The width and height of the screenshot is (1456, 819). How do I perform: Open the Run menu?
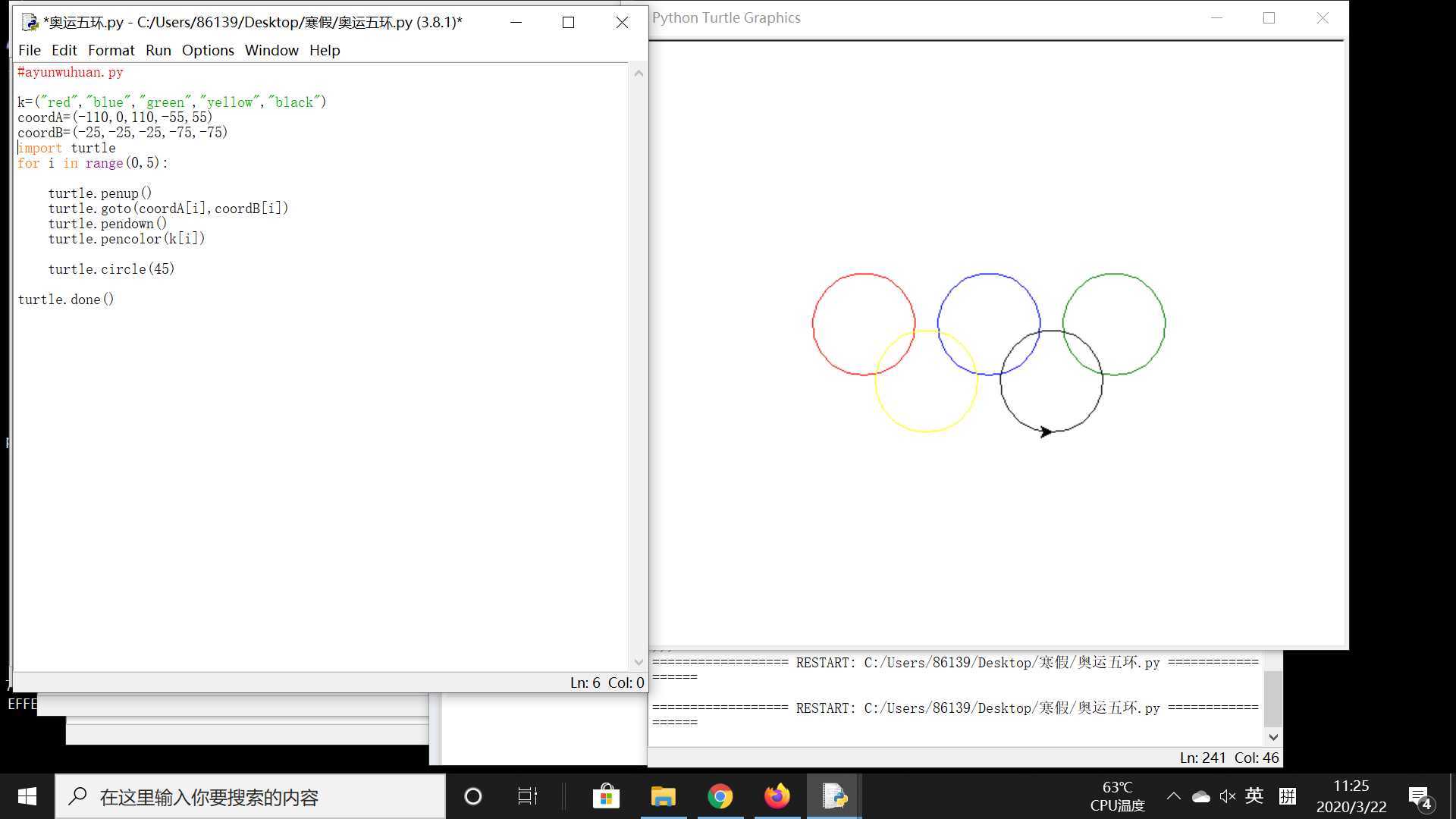point(158,50)
